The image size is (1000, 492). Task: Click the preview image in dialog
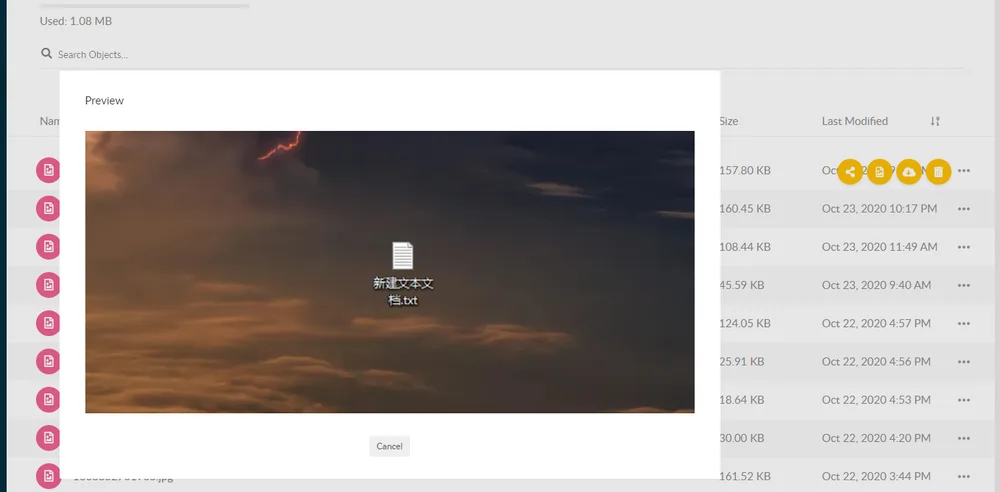tap(390, 272)
